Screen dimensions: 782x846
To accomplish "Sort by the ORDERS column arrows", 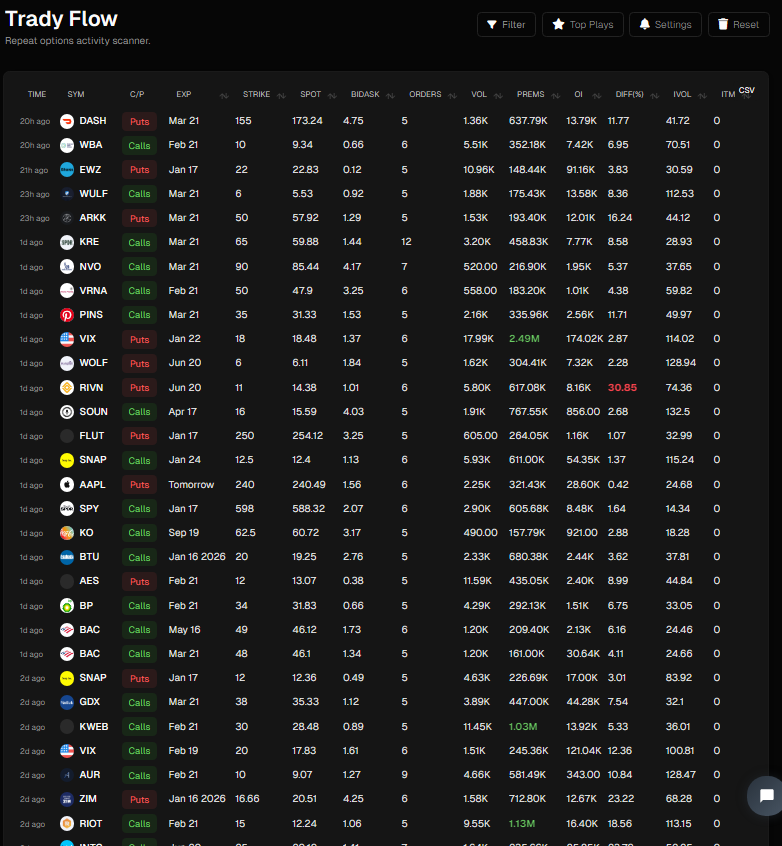I will pyautogui.click(x=453, y=95).
